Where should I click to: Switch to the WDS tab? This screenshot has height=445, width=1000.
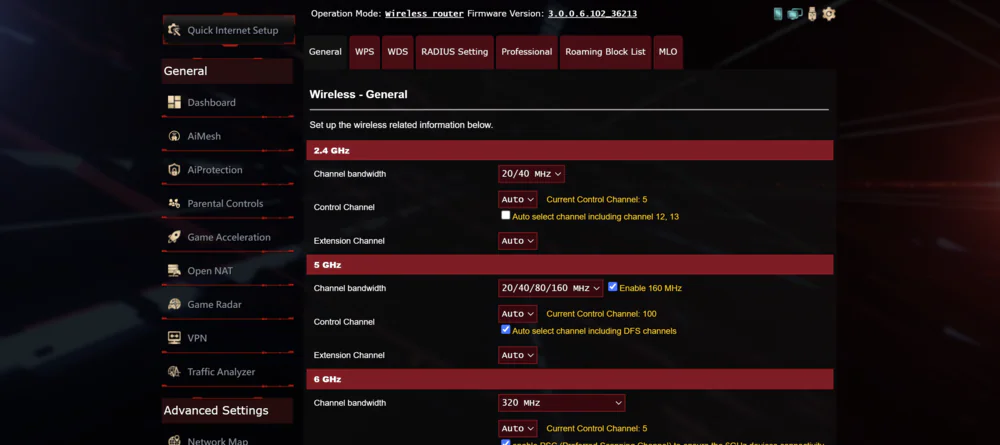[398, 52]
